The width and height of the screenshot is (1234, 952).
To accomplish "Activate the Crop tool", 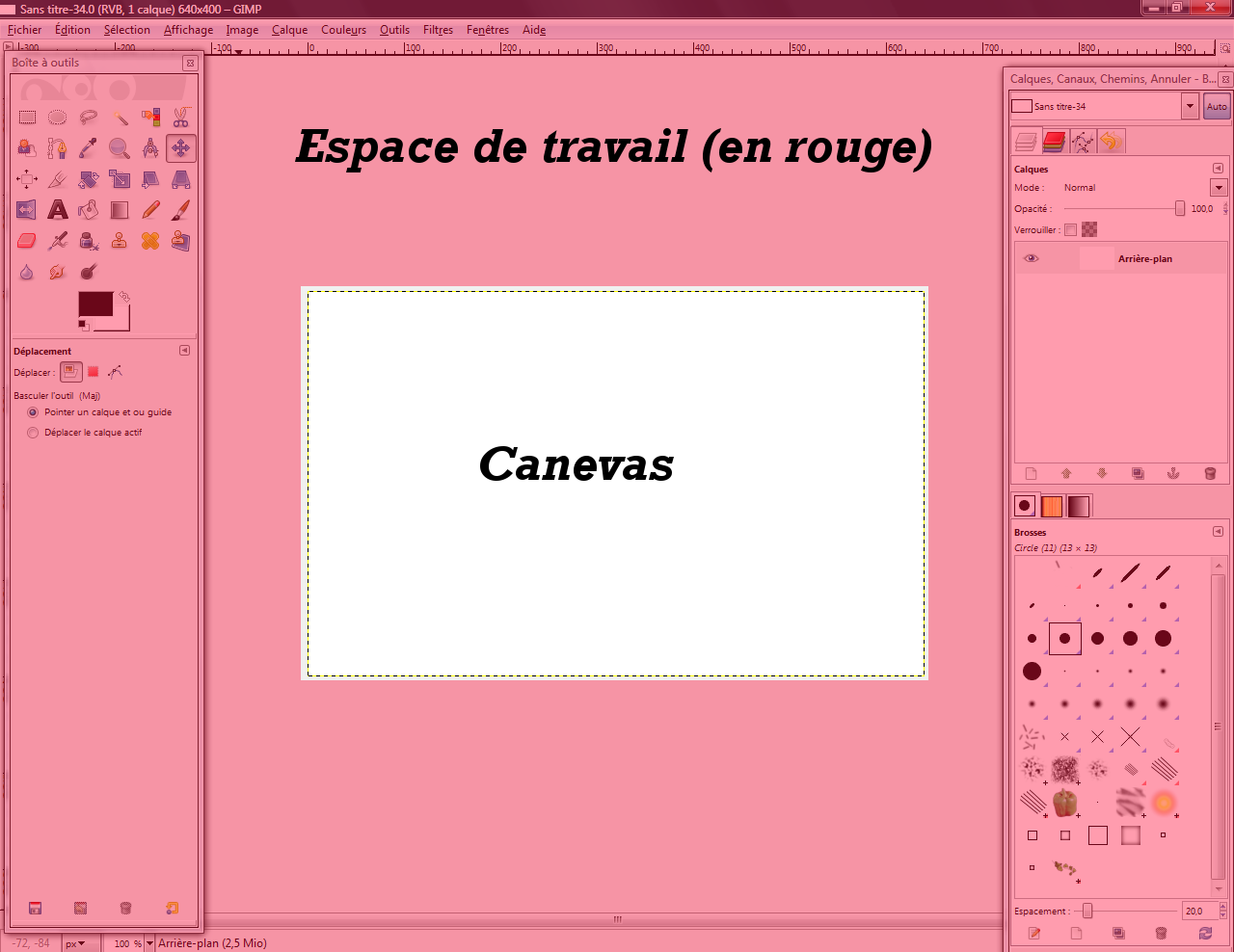I will click(57, 179).
